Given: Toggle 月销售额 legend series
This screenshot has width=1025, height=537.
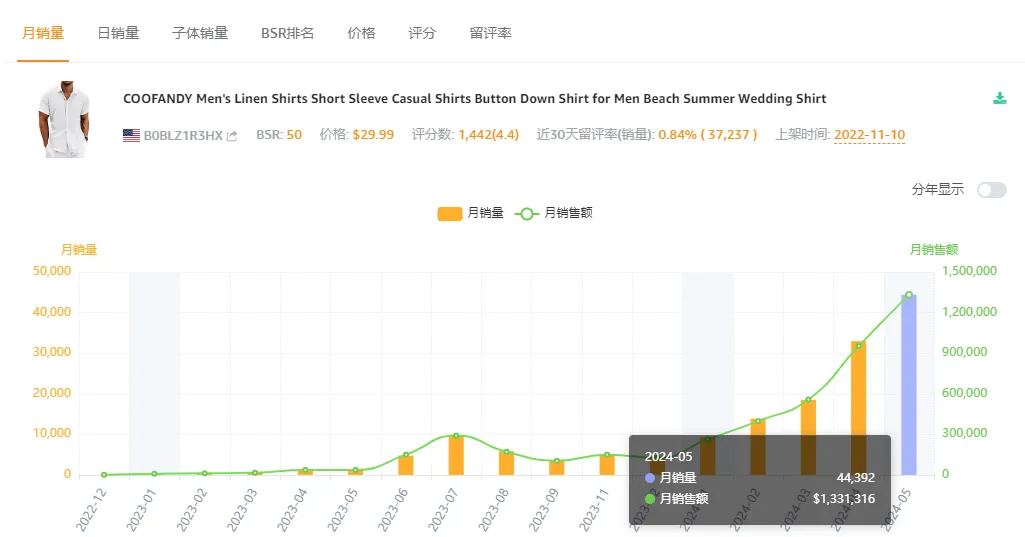Looking at the screenshot, I should click(554, 213).
